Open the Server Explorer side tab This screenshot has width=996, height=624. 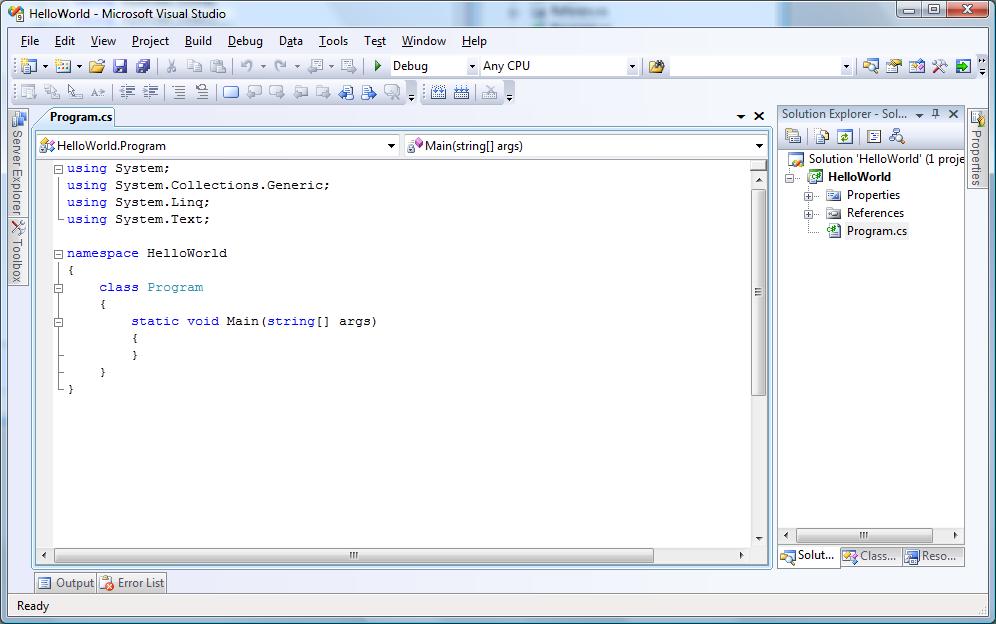point(18,163)
